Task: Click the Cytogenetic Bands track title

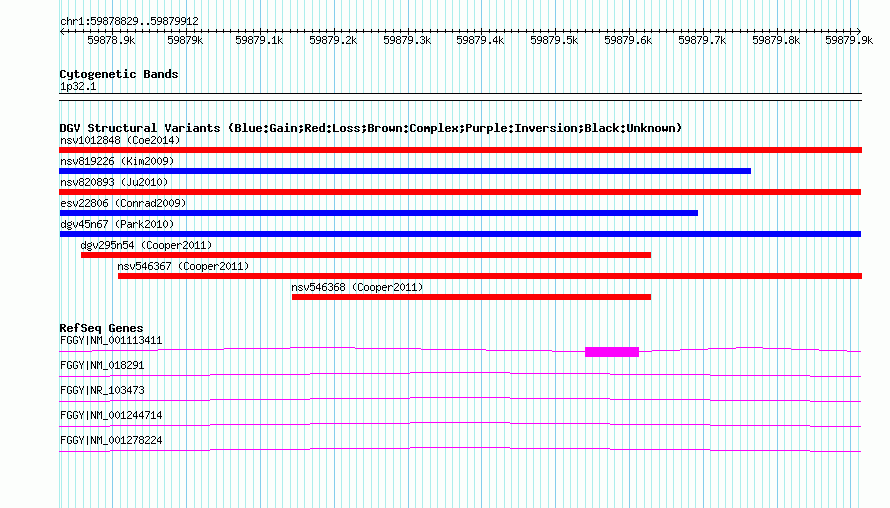Action: (119, 74)
